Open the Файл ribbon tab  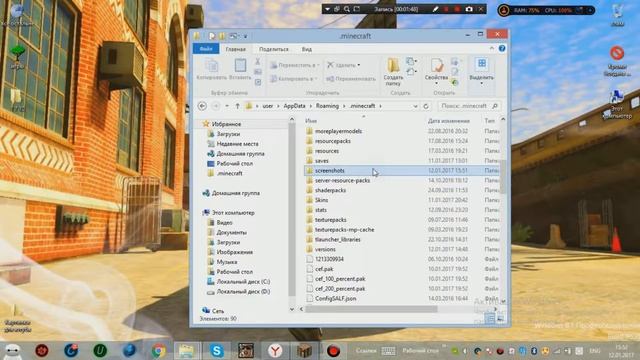(x=206, y=49)
